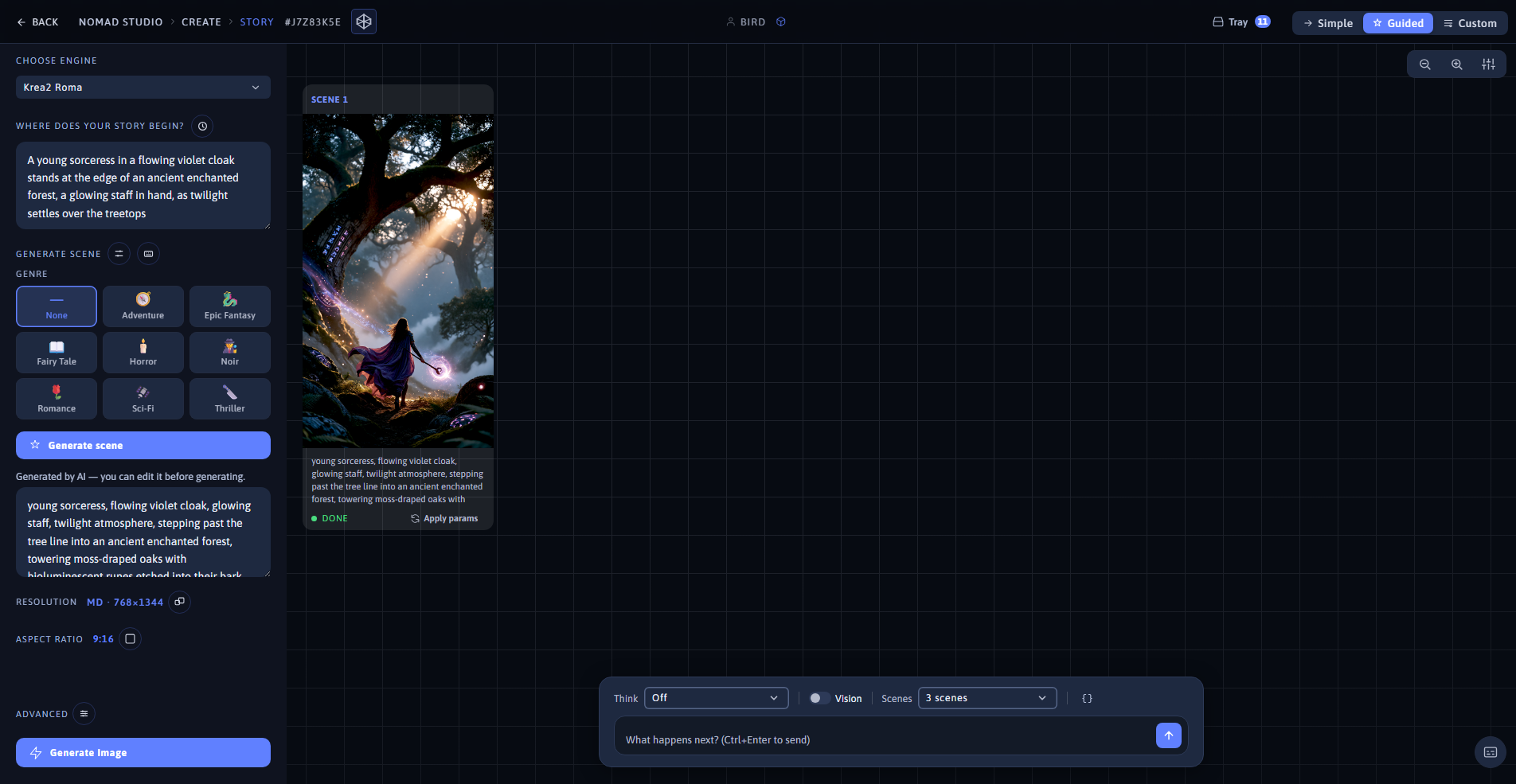Open the Think mode dropdown
This screenshot has height=784, width=1516.
coord(716,698)
